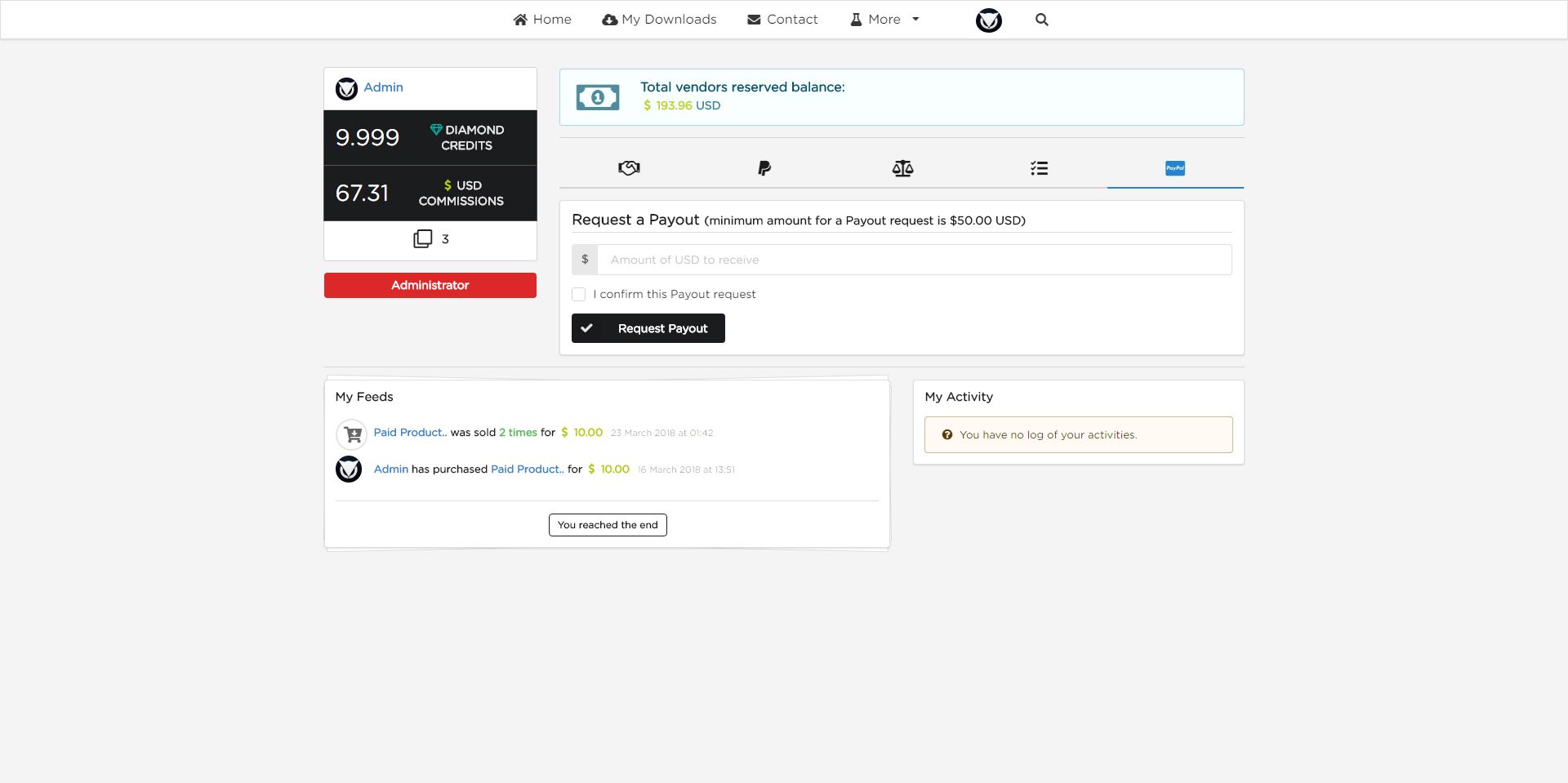The width and height of the screenshot is (1568, 783).
Task: Click the 16 March 2018 timestamp
Action: (x=686, y=469)
